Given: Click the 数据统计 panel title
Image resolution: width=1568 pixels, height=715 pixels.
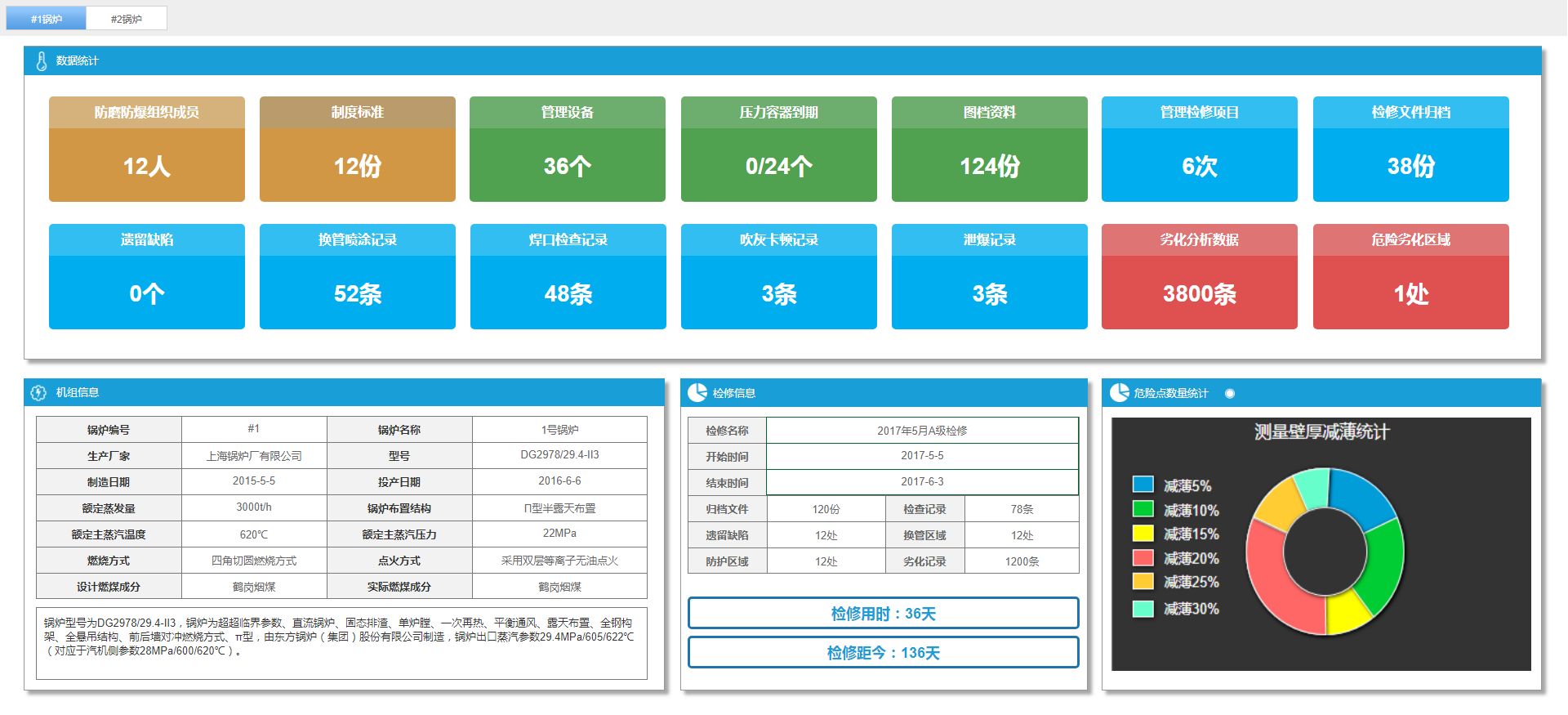Looking at the screenshot, I should [x=77, y=61].
